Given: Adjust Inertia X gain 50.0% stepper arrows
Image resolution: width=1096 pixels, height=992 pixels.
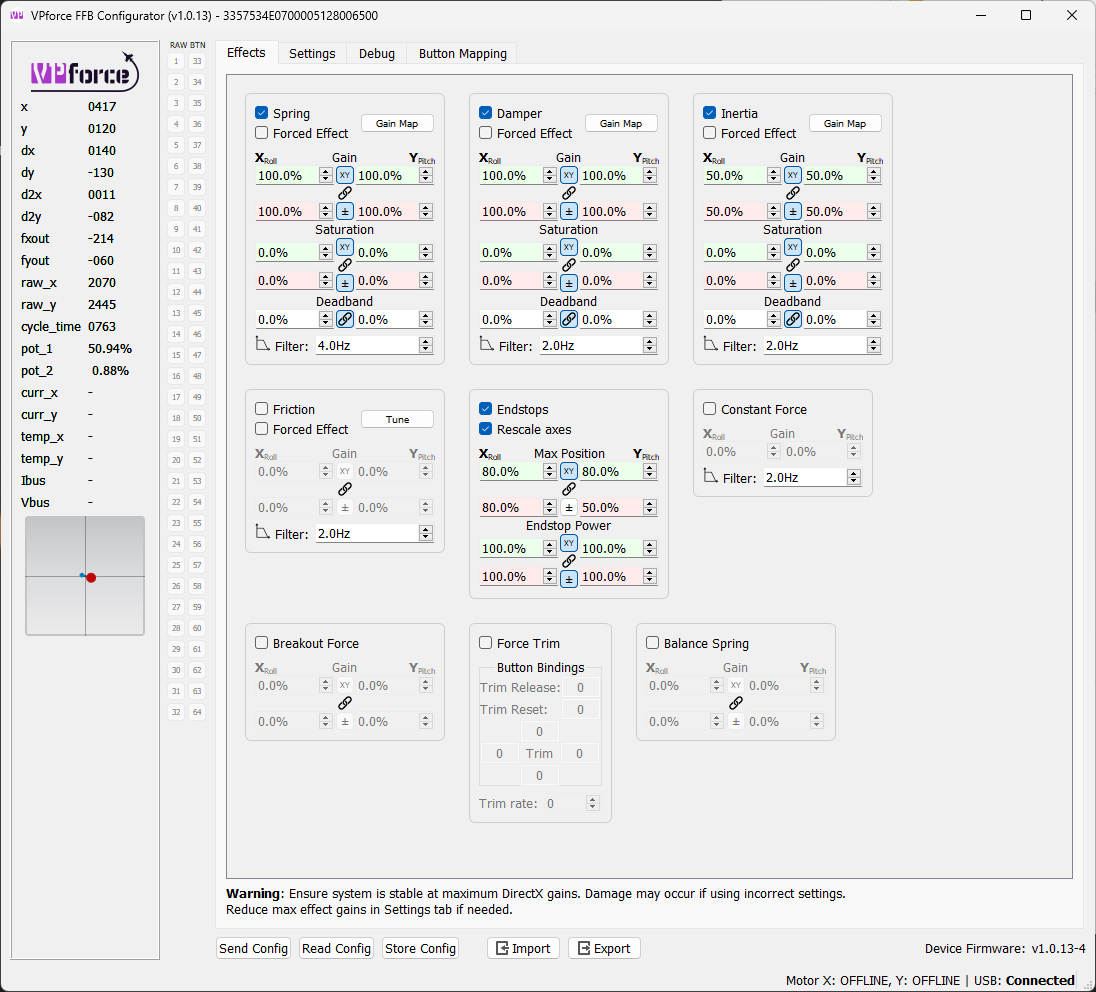Looking at the screenshot, I should 773,175.
